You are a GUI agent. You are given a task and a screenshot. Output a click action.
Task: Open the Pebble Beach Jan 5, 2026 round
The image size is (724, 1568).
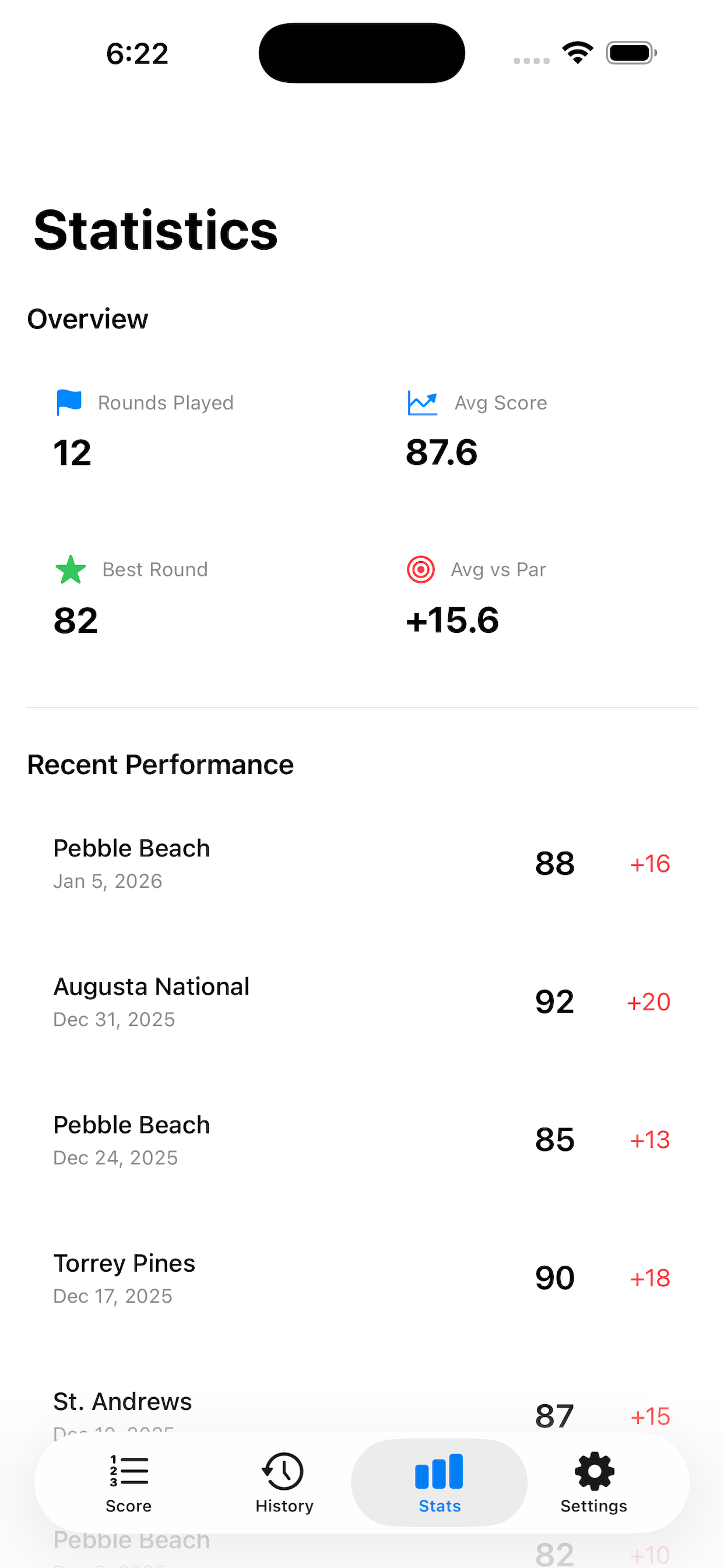pyautogui.click(x=361, y=864)
